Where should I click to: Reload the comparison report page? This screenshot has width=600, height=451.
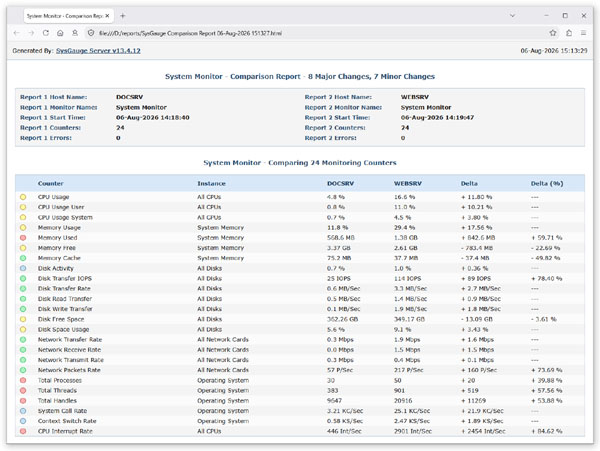46,33
